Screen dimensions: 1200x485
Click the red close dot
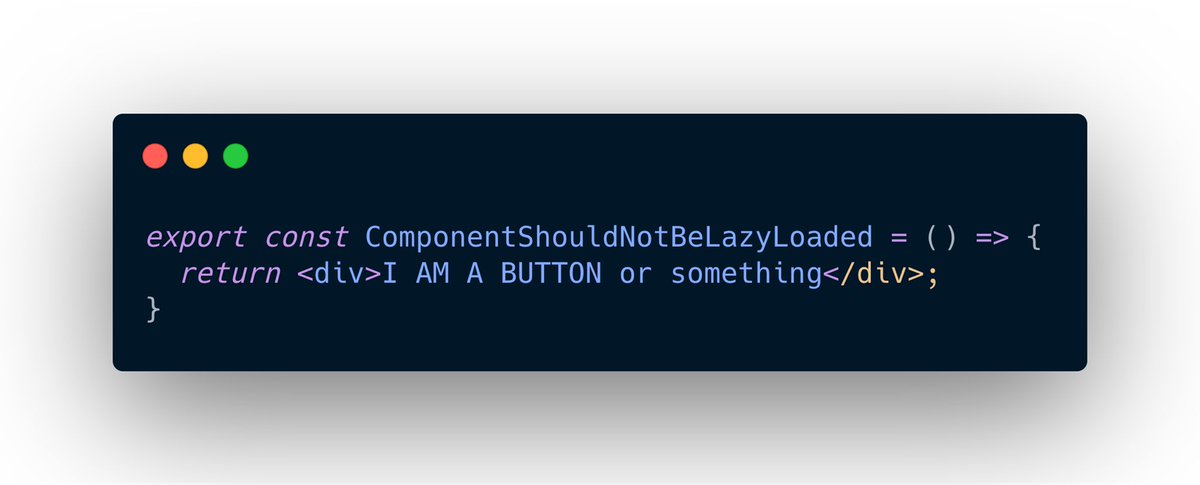(155, 156)
